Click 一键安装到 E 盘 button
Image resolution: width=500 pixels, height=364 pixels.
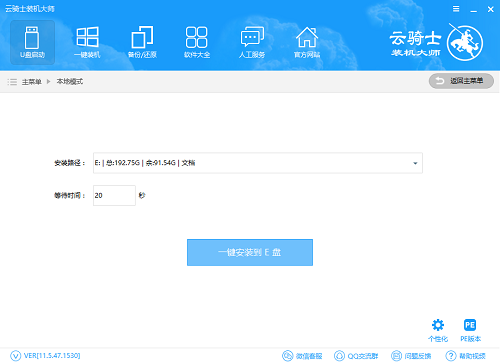[x=250, y=252]
